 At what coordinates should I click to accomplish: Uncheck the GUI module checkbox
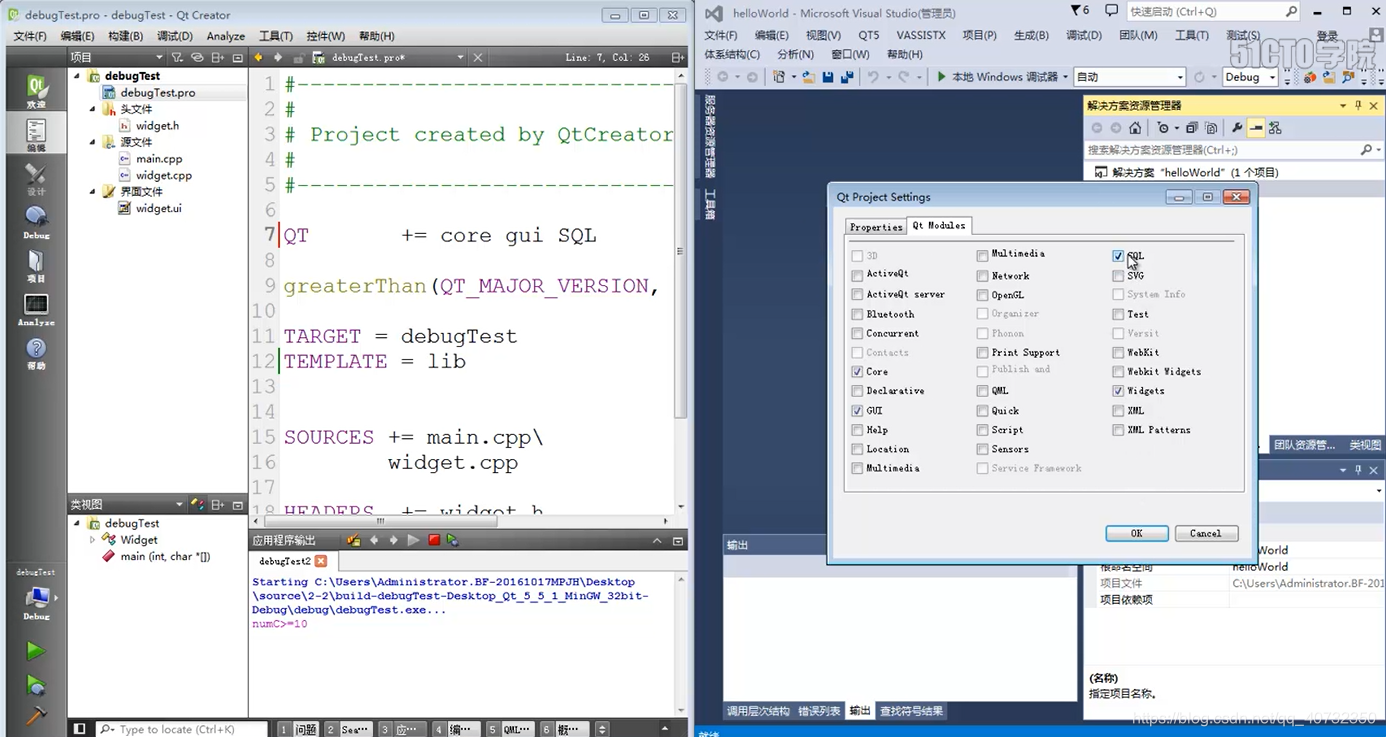click(x=857, y=411)
